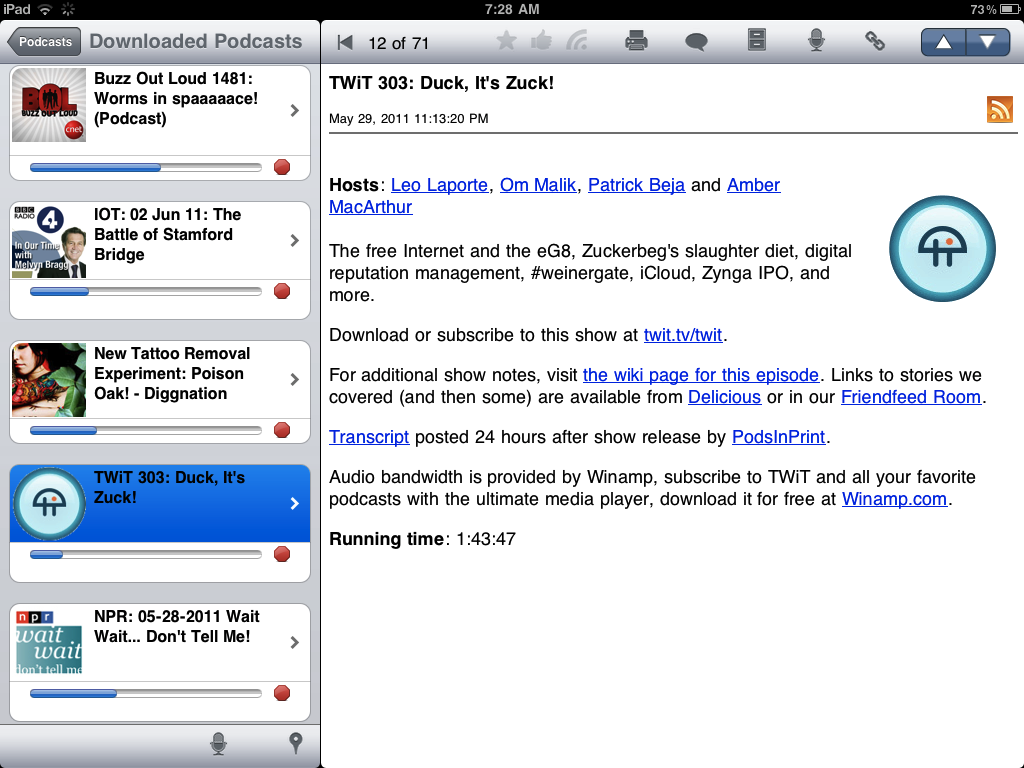Visit the Winamp.com link

(894, 499)
